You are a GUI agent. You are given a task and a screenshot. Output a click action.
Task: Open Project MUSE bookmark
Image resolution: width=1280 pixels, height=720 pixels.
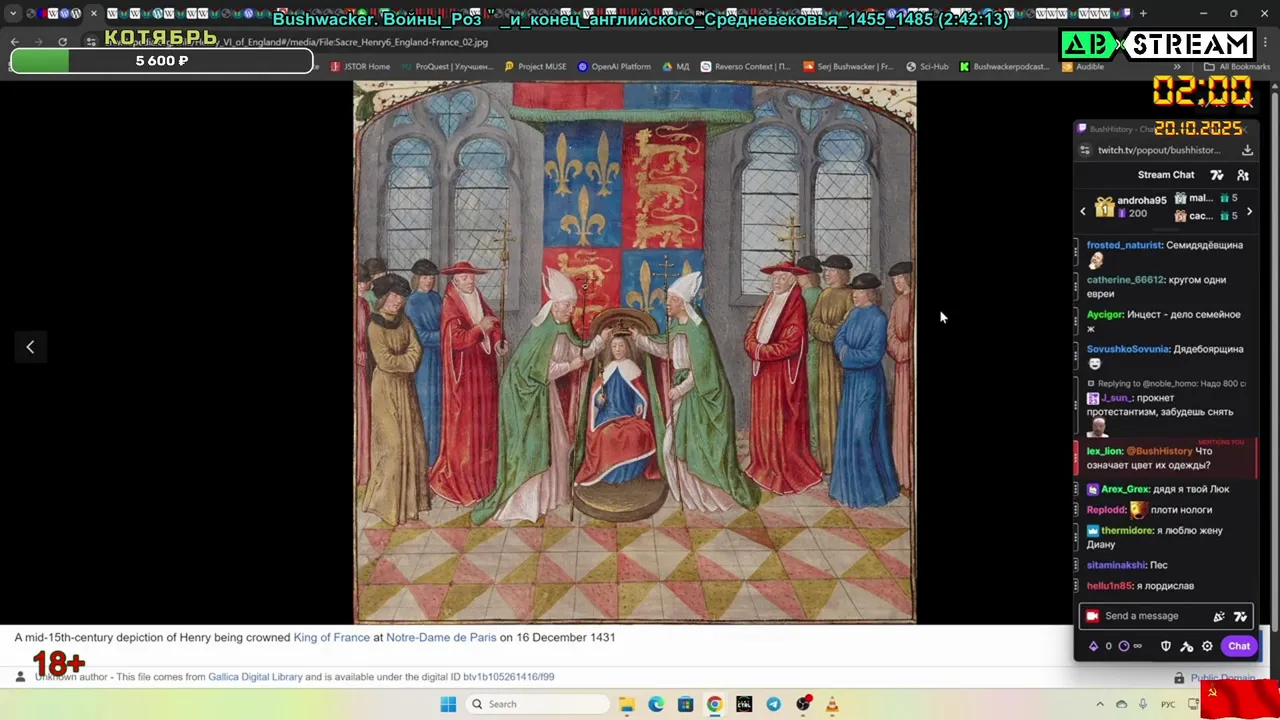[x=535, y=67]
